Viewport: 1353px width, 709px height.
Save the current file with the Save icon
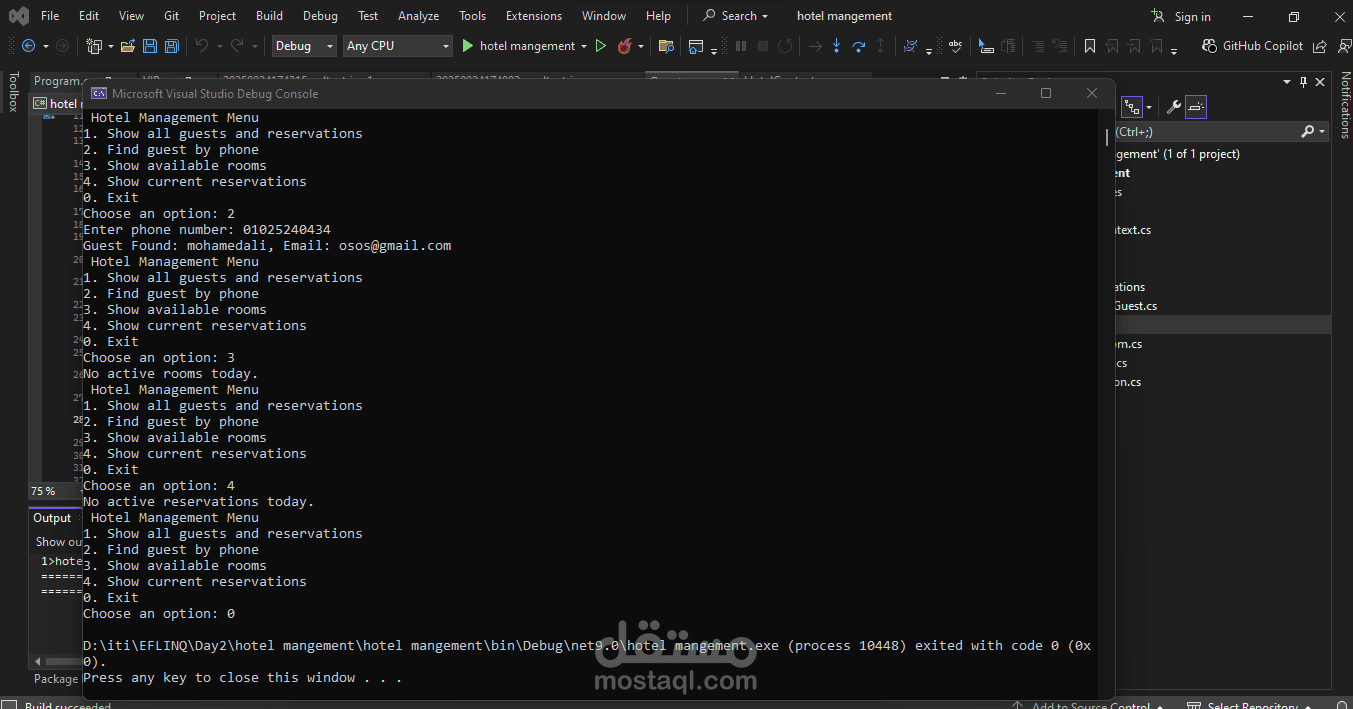click(150, 46)
